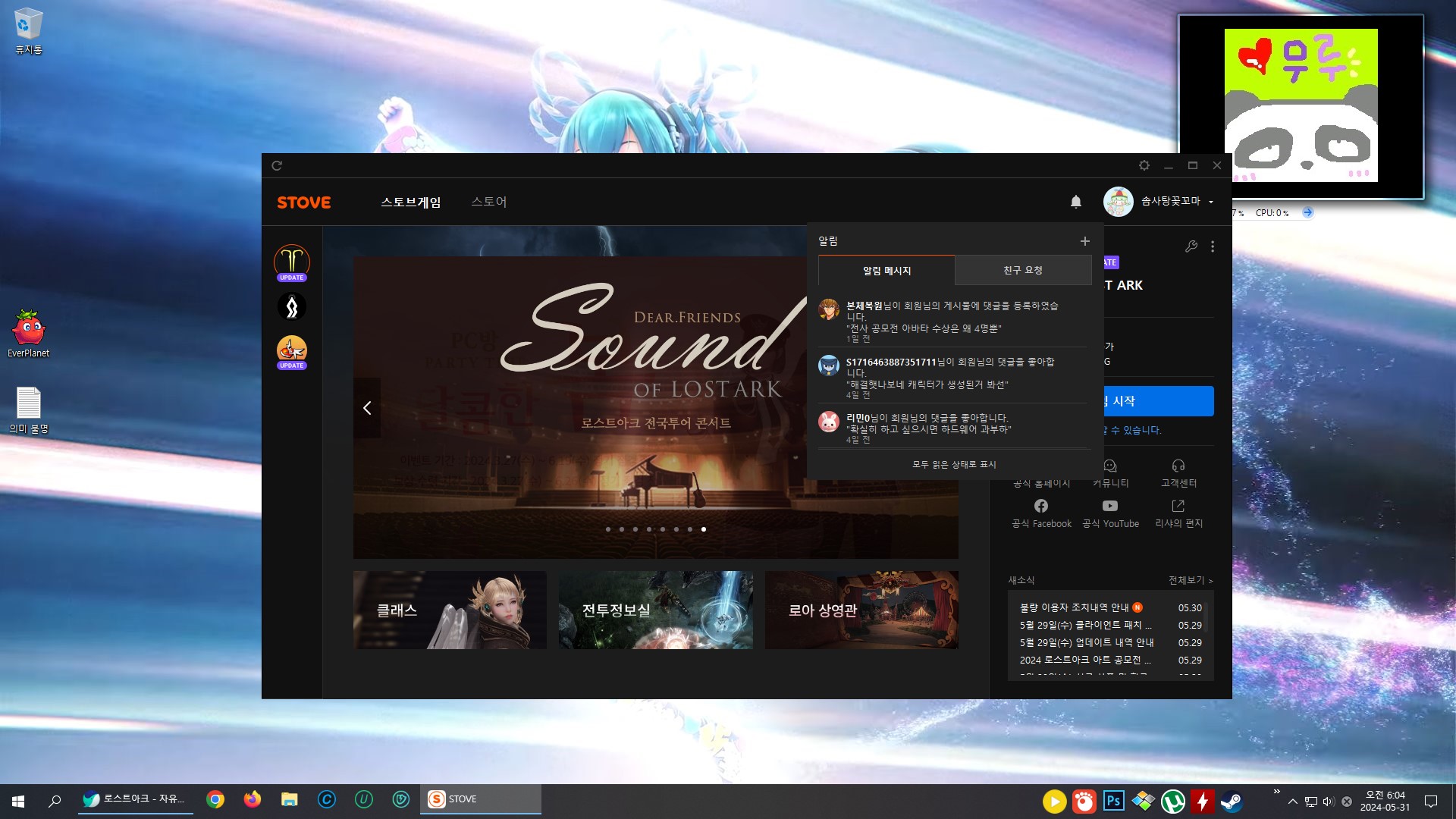1456x819 pixels.
Task: Show the previous banner with the left arrow
Action: pos(367,408)
